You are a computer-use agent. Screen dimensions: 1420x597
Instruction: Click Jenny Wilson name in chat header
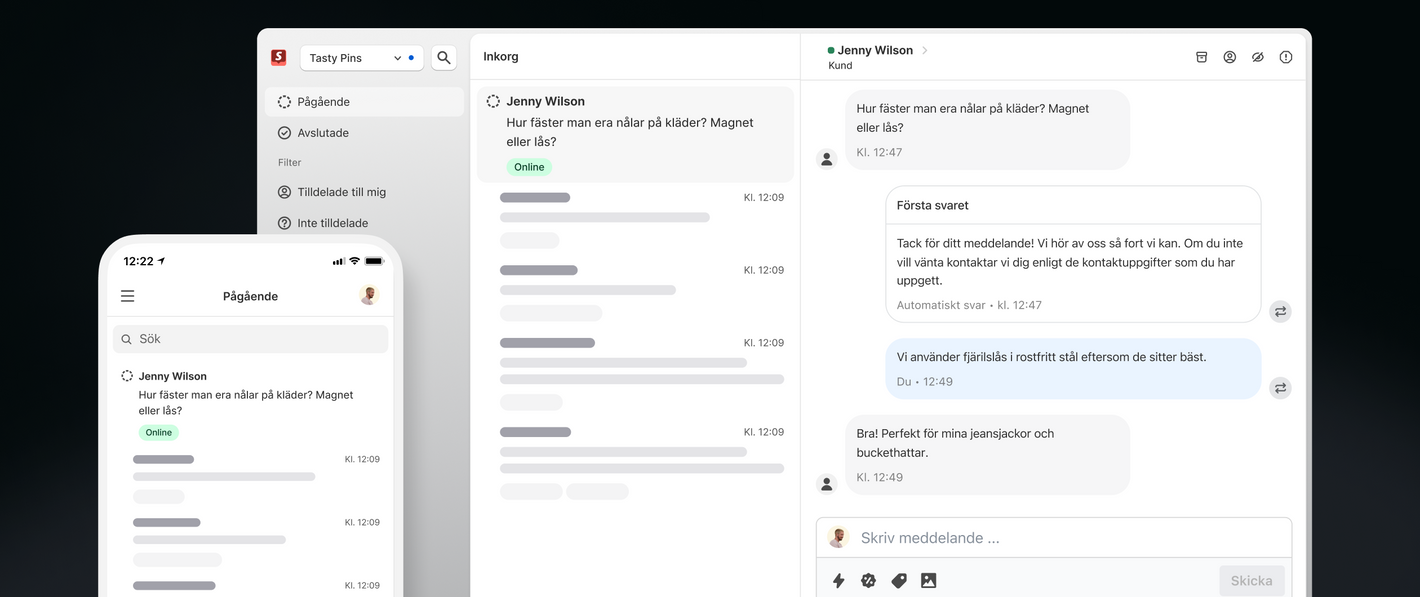click(875, 50)
